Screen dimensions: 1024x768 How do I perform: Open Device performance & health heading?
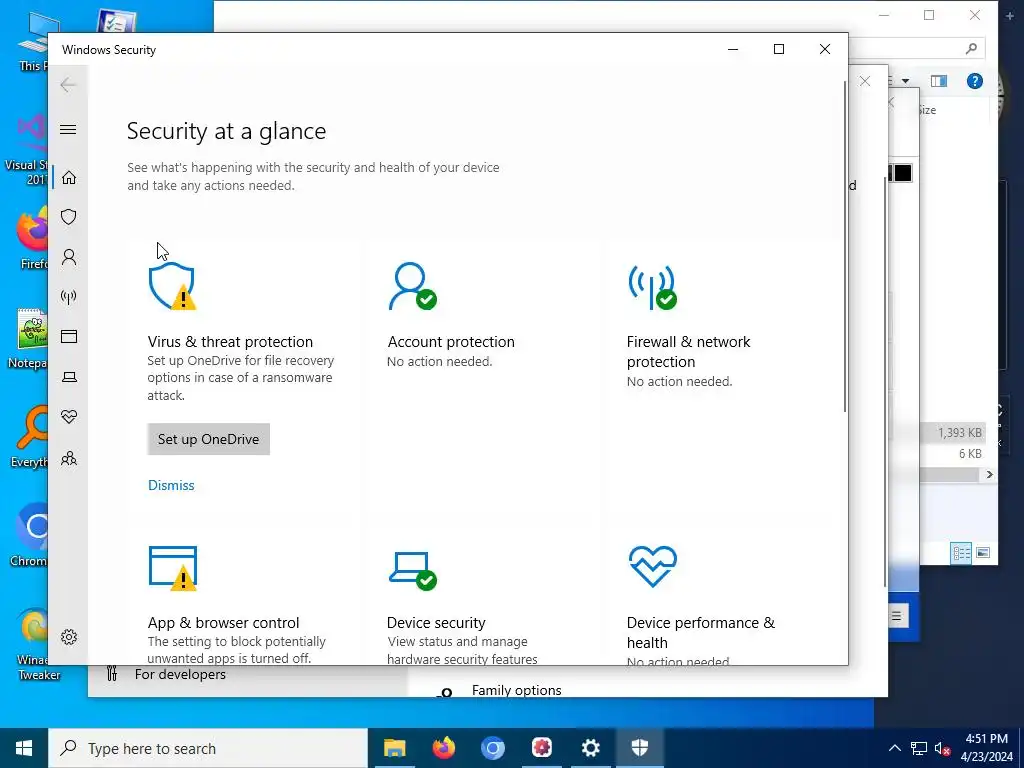(701, 632)
